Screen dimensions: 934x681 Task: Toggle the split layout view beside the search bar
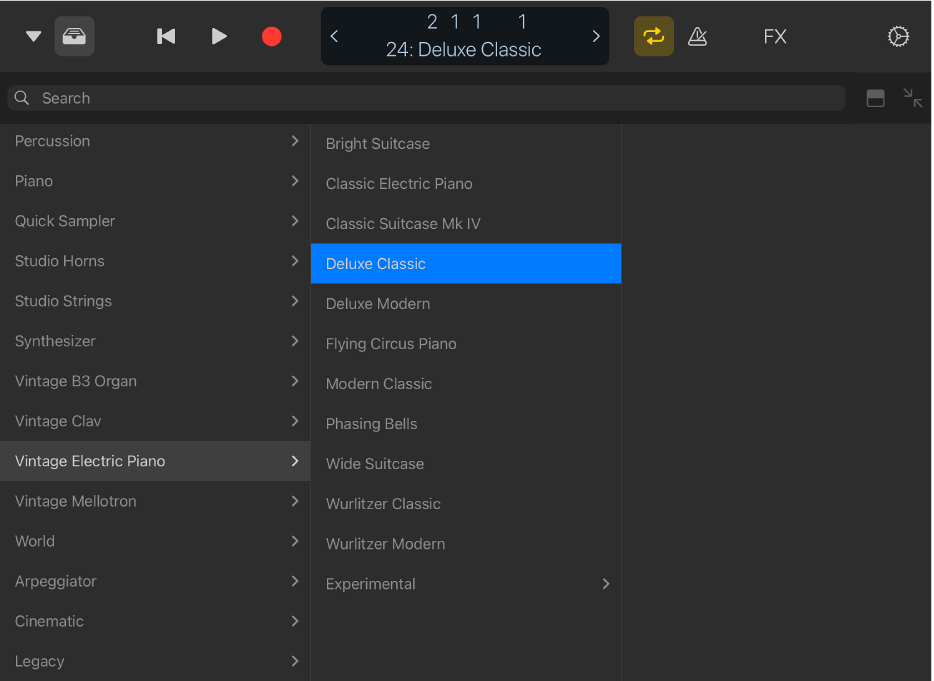coord(875,98)
